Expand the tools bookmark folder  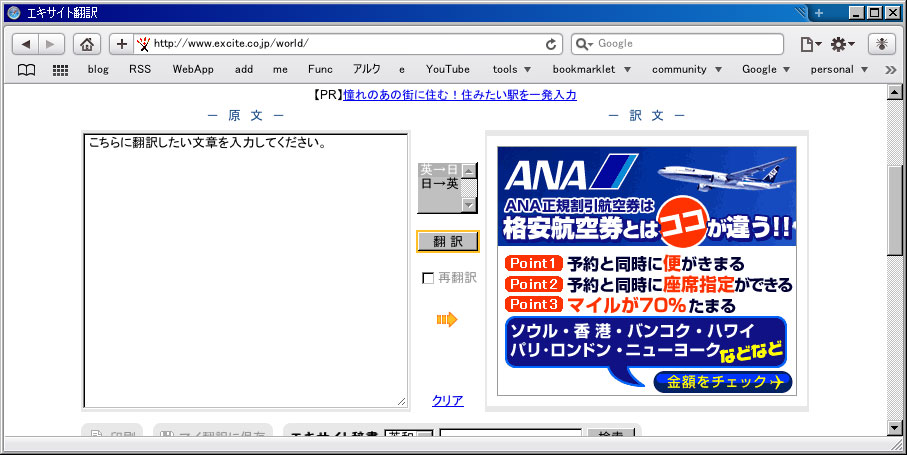tap(512, 69)
